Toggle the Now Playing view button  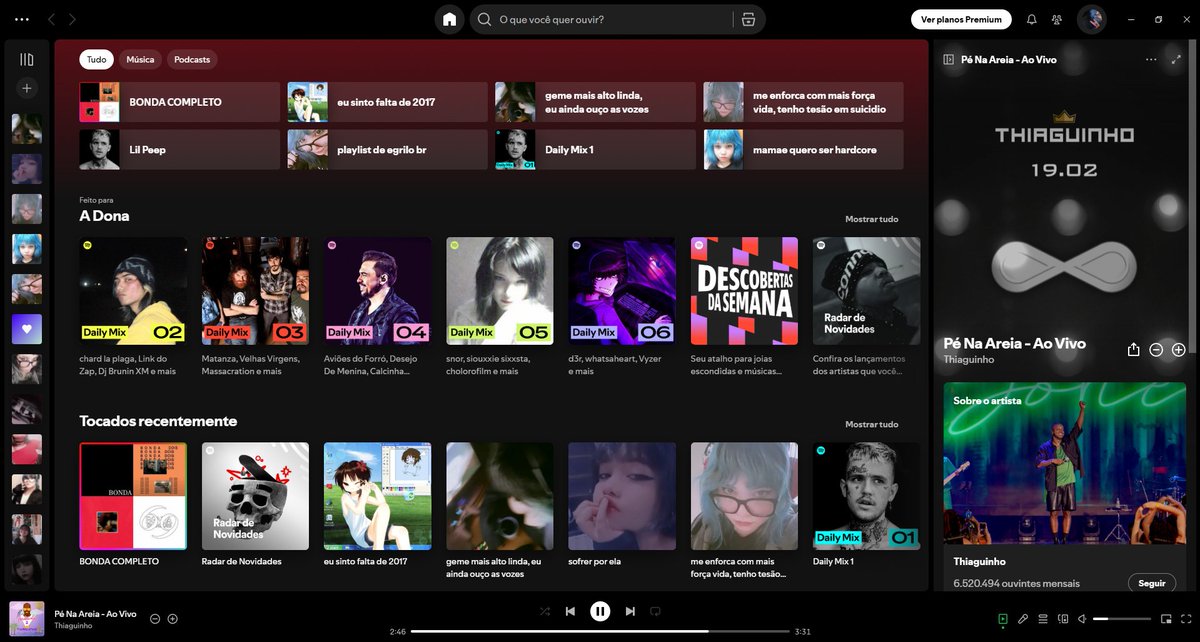1003,619
